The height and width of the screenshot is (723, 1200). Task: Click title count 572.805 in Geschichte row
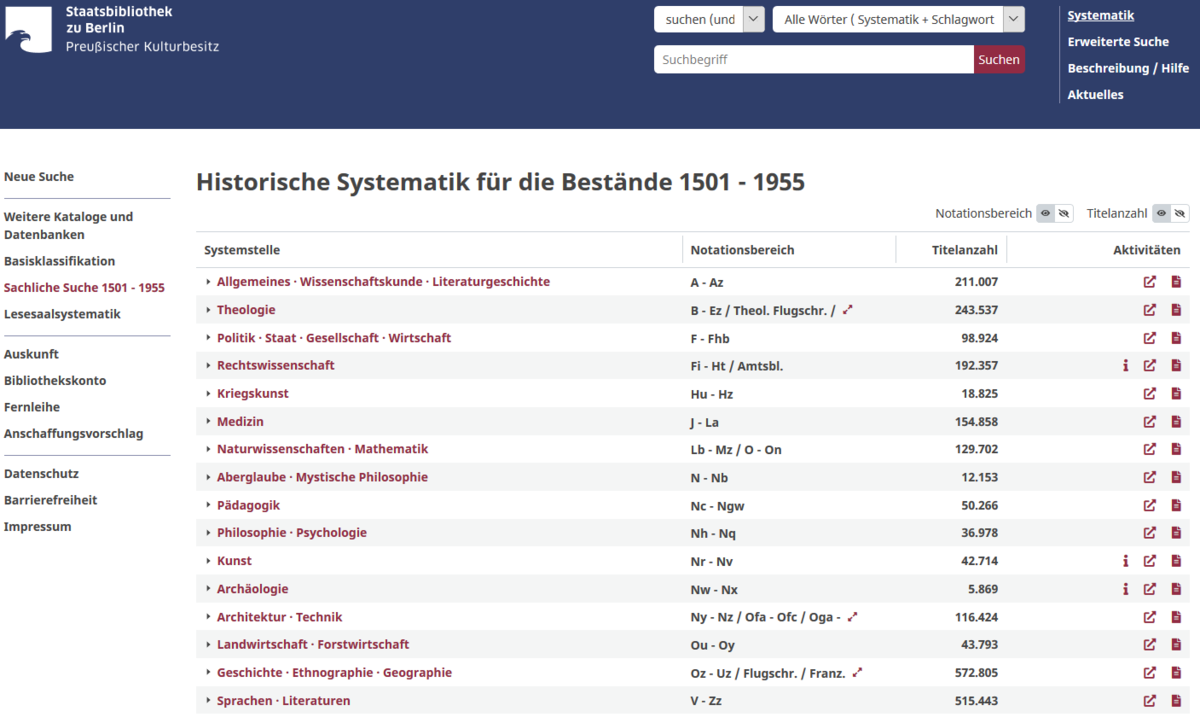pyautogui.click(x=976, y=673)
